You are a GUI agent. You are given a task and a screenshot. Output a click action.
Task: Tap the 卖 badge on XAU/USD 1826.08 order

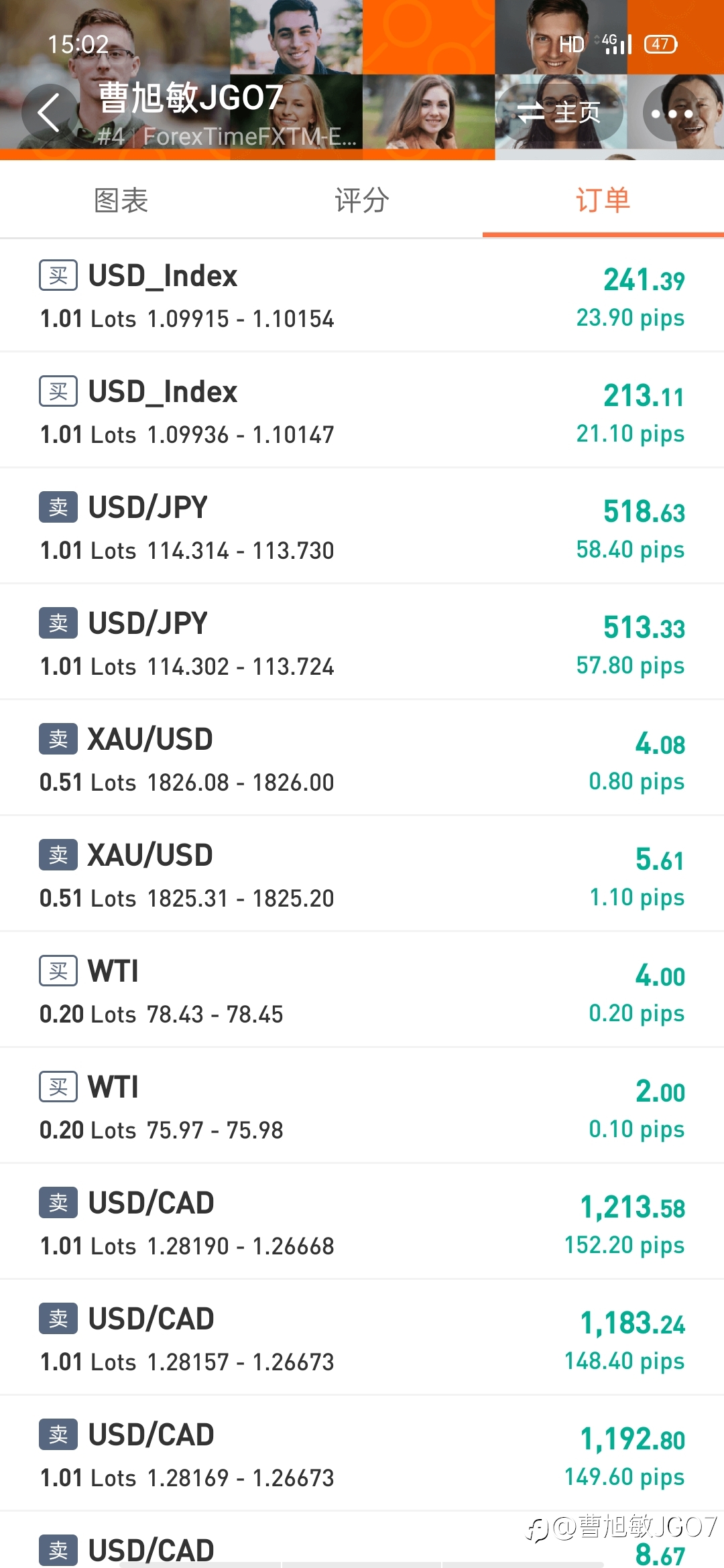(58, 739)
